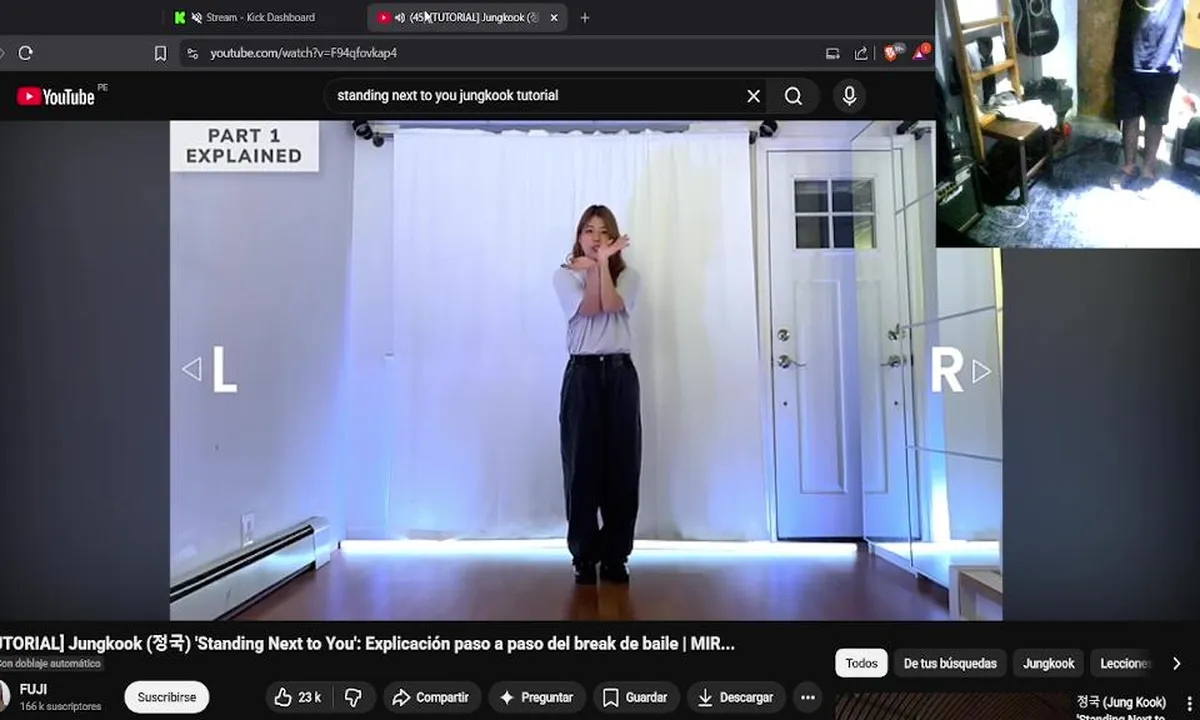Select the TUTORIAL Jungkook YouTube tab
Screen dimensions: 1200x720
(468, 17)
